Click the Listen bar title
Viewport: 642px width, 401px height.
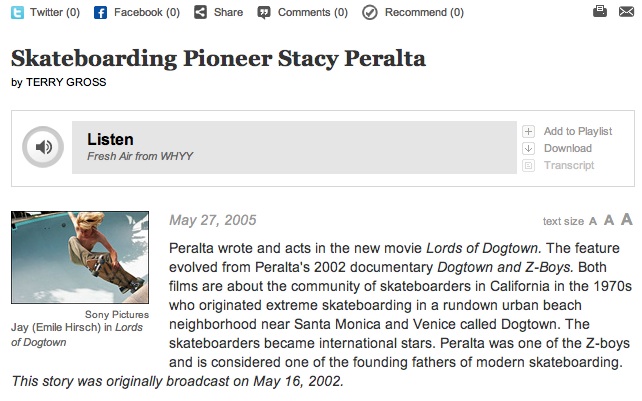click(x=110, y=140)
